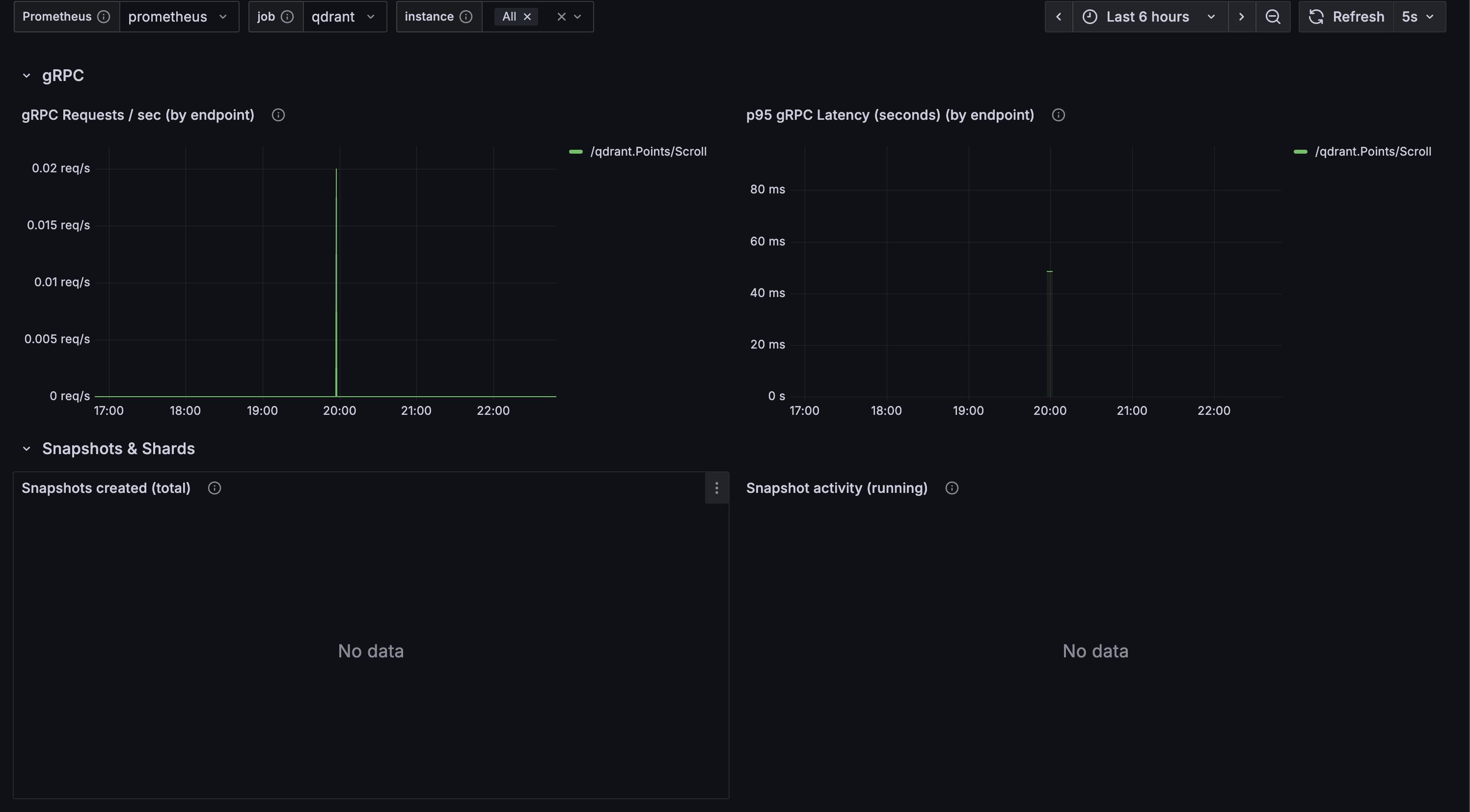Click the job variable info icon

point(288,17)
